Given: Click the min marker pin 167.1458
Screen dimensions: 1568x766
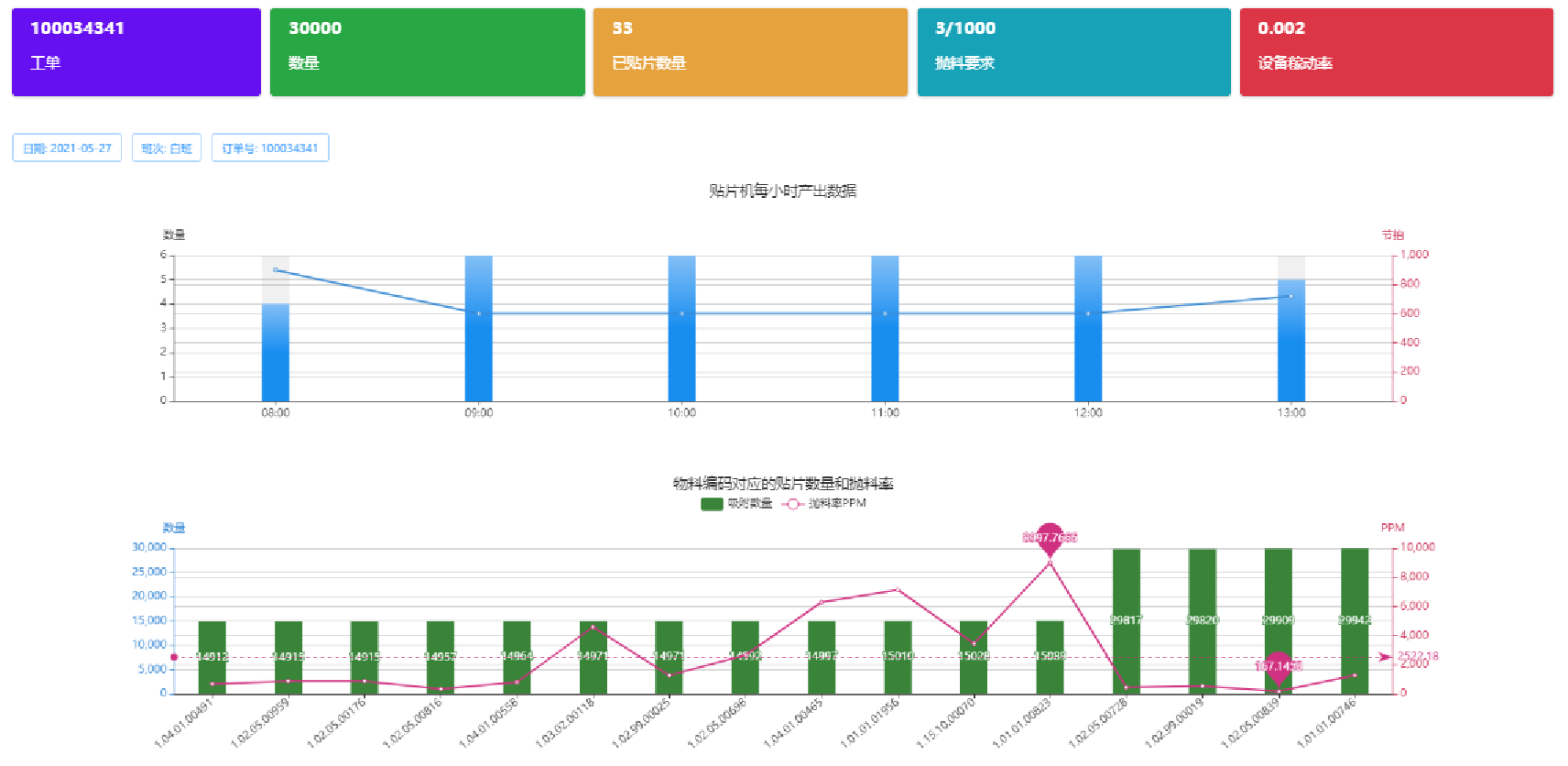Looking at the screenshot, I should [1279, 666].
